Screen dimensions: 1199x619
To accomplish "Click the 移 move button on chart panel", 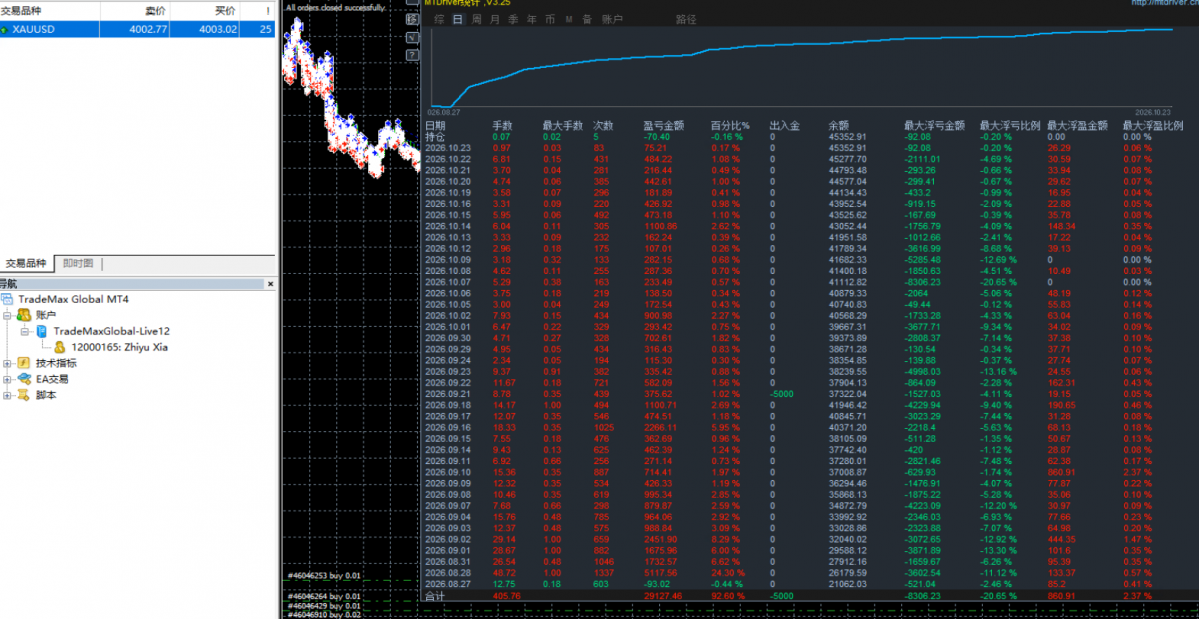I will 411,18.
